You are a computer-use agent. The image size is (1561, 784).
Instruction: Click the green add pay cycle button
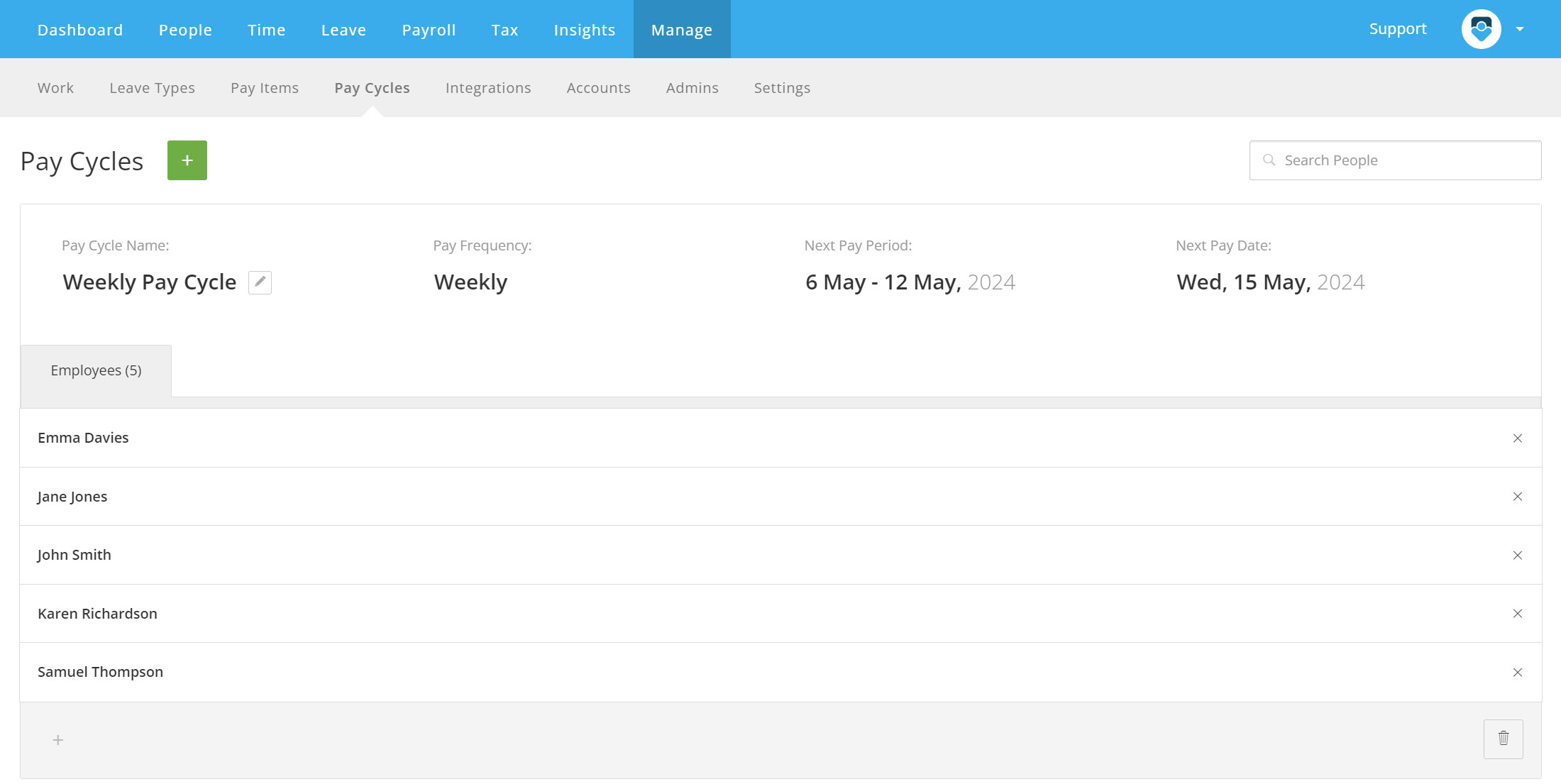(187, 160)
